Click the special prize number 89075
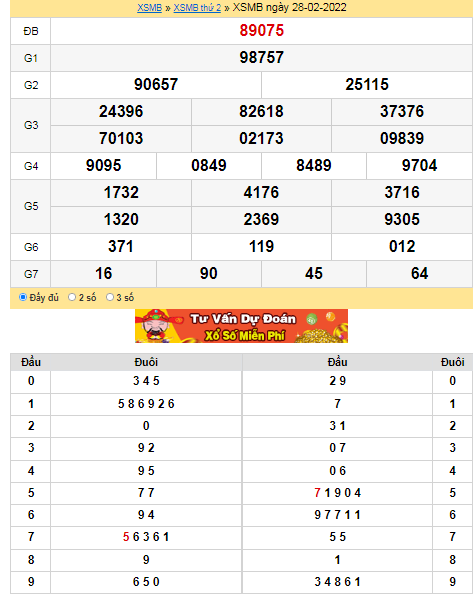Image resolution: width=476 pixels, height=596 pixels. click(x=262, y=30)
